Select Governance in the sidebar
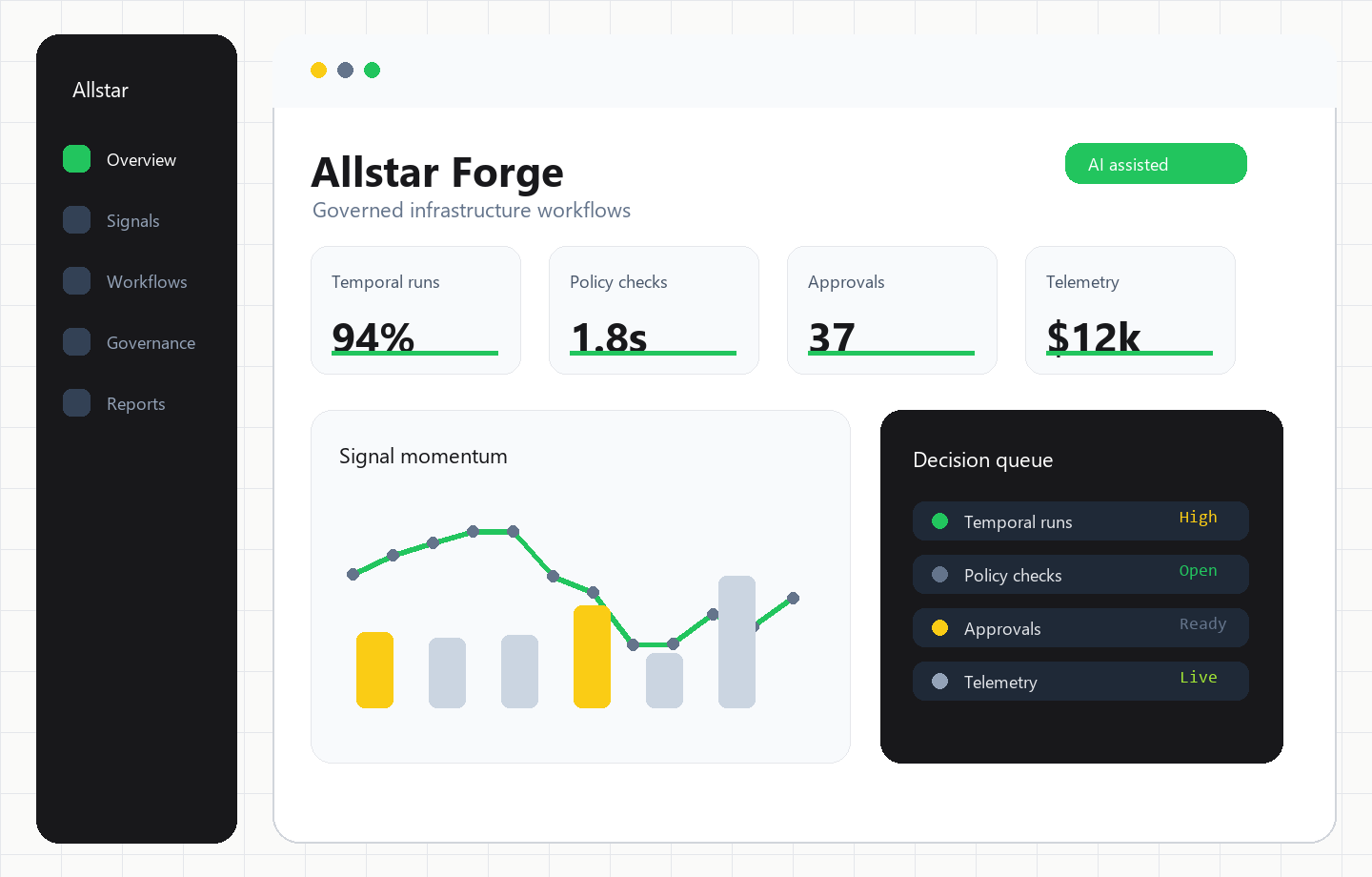This screenshot has width=1372, height=877. 151,343
